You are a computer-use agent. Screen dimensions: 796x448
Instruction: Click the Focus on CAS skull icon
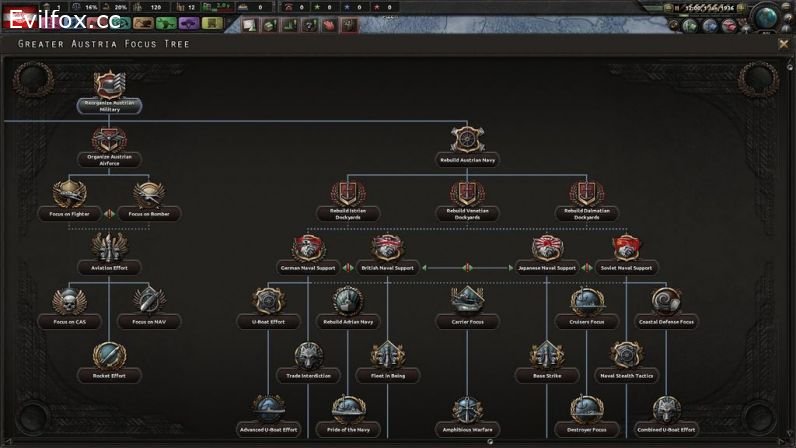coord(69,300)
